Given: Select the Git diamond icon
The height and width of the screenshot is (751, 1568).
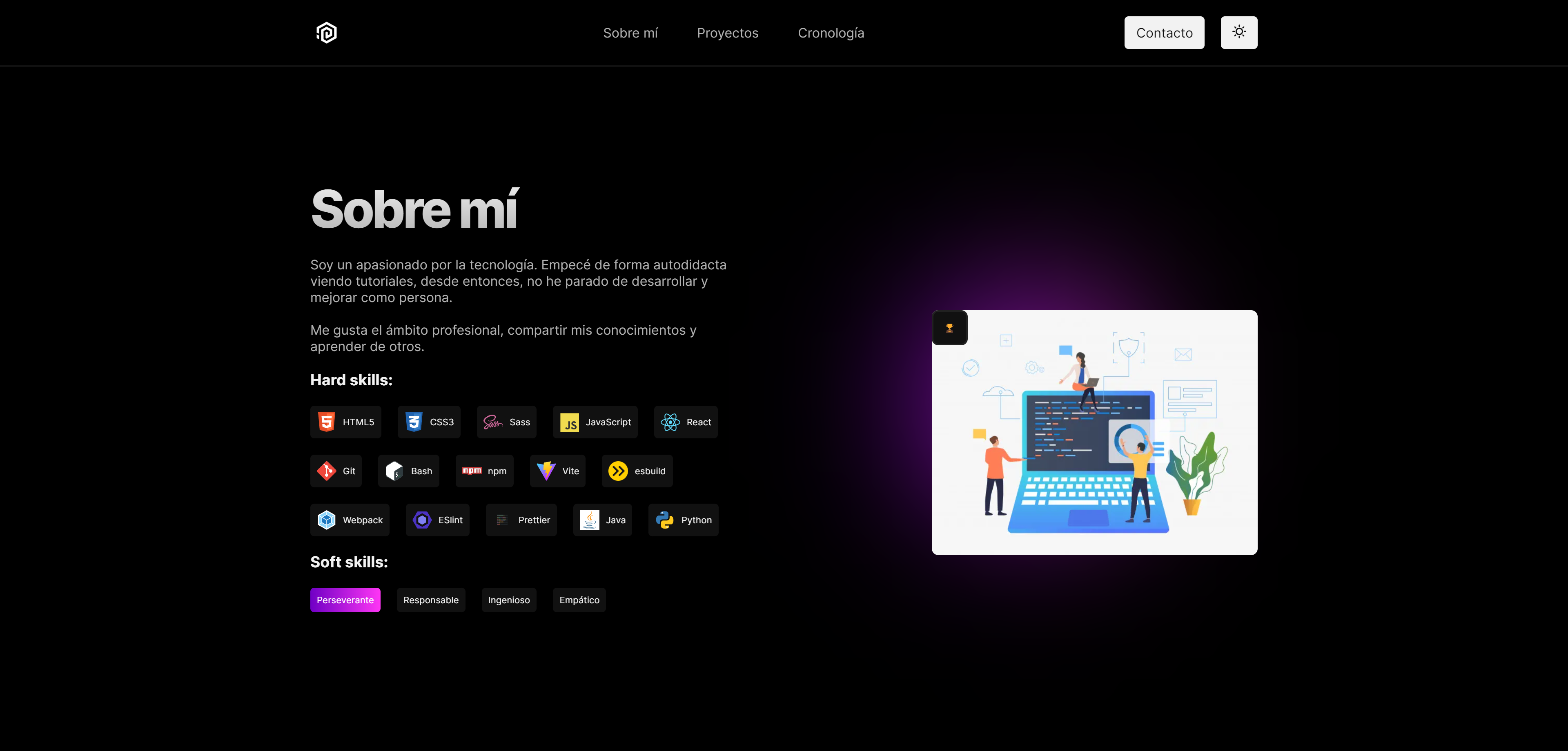Looking at the screenshot, I should point(326,471).
